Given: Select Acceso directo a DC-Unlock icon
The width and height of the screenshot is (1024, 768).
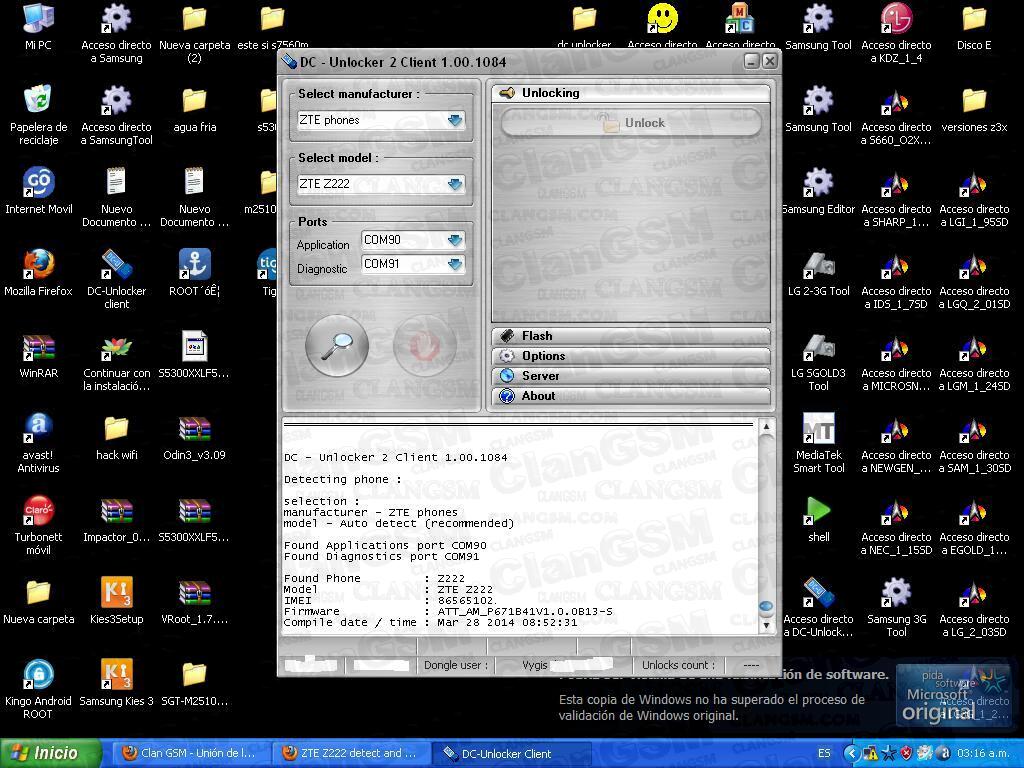Looking at the screenshot, I should (x=818, y=607).
